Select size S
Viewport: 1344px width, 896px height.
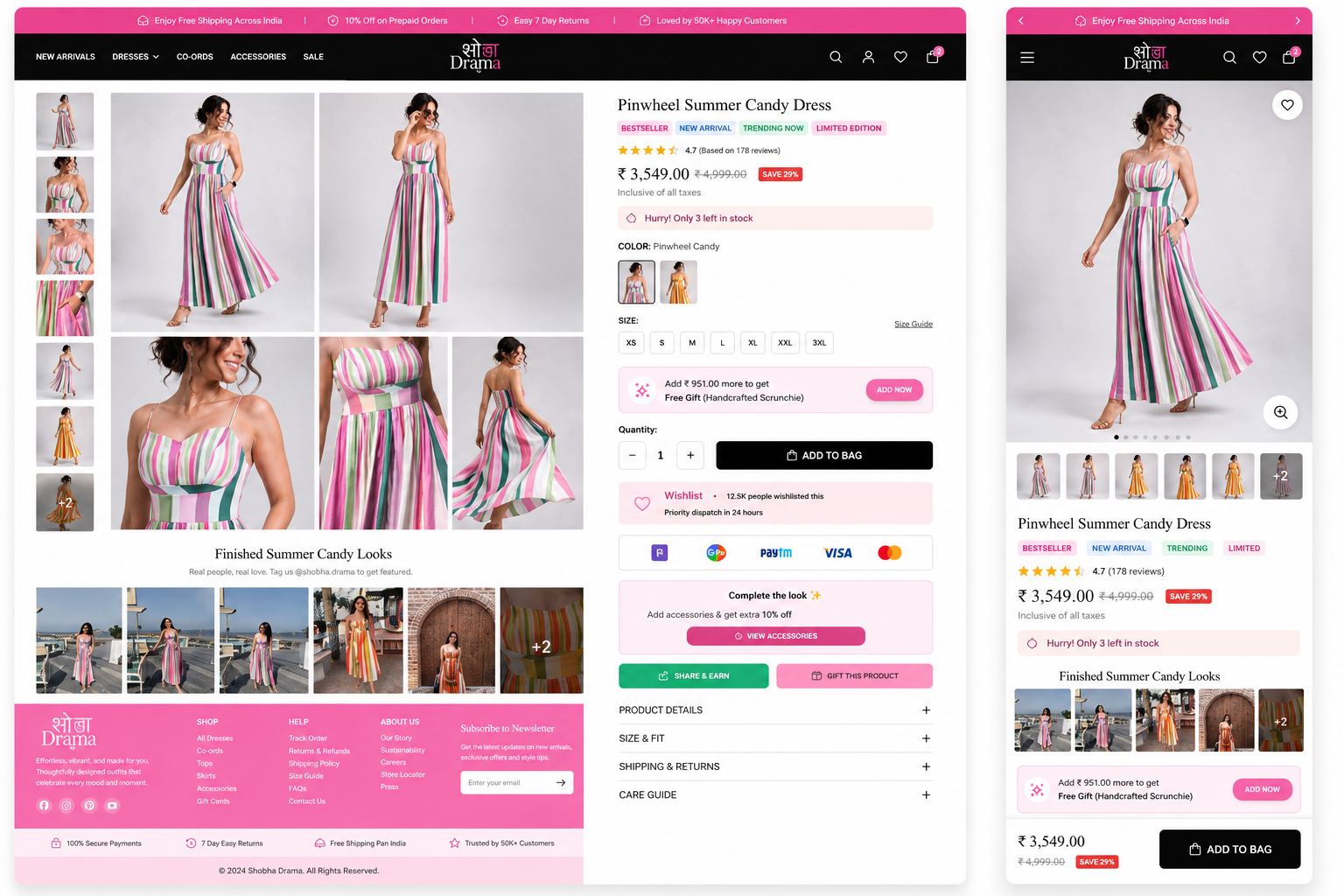[x=661, y=343]
